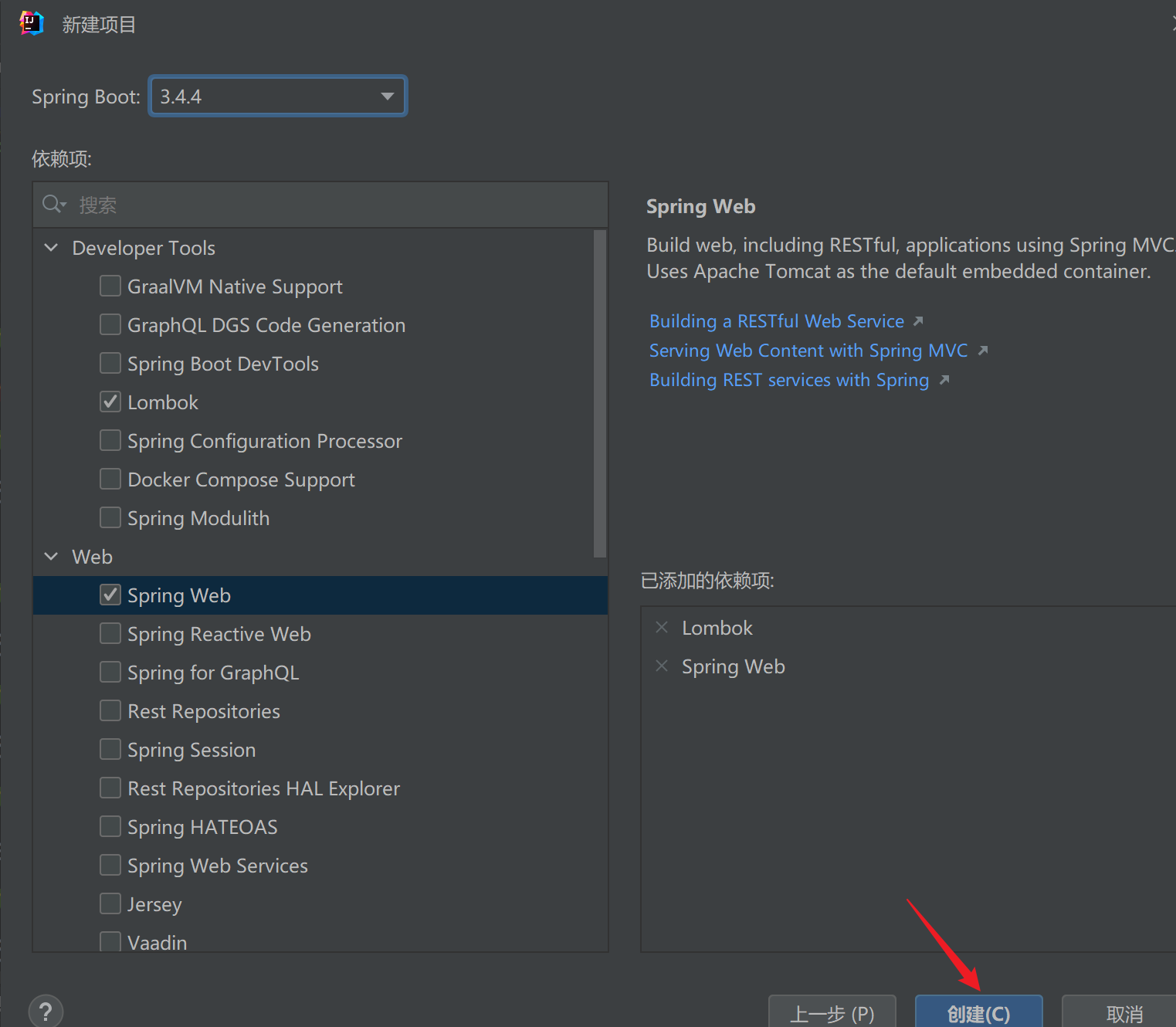Image resolution: width=1176 pixels, height=1027 pixels.
Task: Tick the Spring HATEOAS checkbox
Action: (110, 826)
